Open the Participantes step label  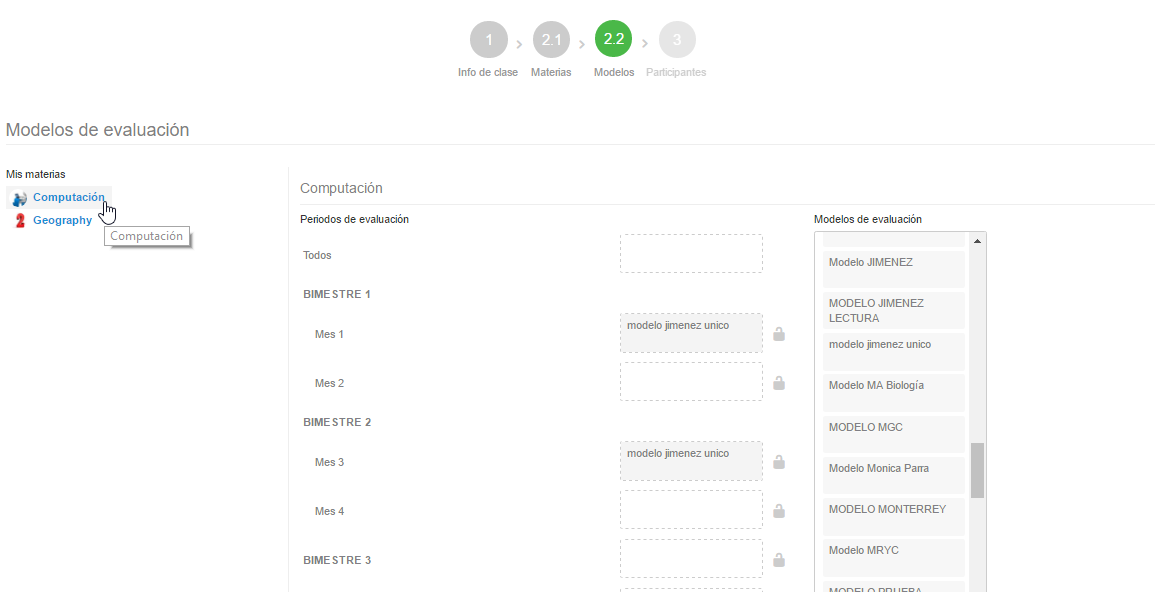(676, 72)
